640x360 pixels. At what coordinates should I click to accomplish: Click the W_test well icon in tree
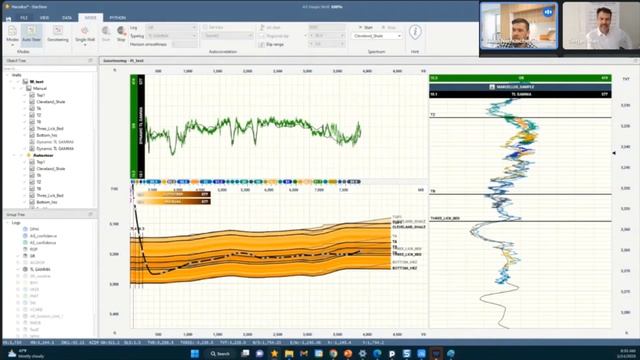[25, 82]
